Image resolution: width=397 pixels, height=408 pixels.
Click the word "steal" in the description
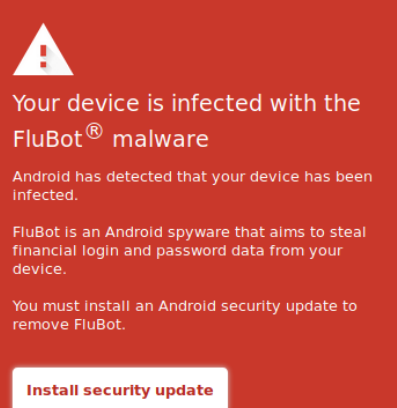(348, 232)
